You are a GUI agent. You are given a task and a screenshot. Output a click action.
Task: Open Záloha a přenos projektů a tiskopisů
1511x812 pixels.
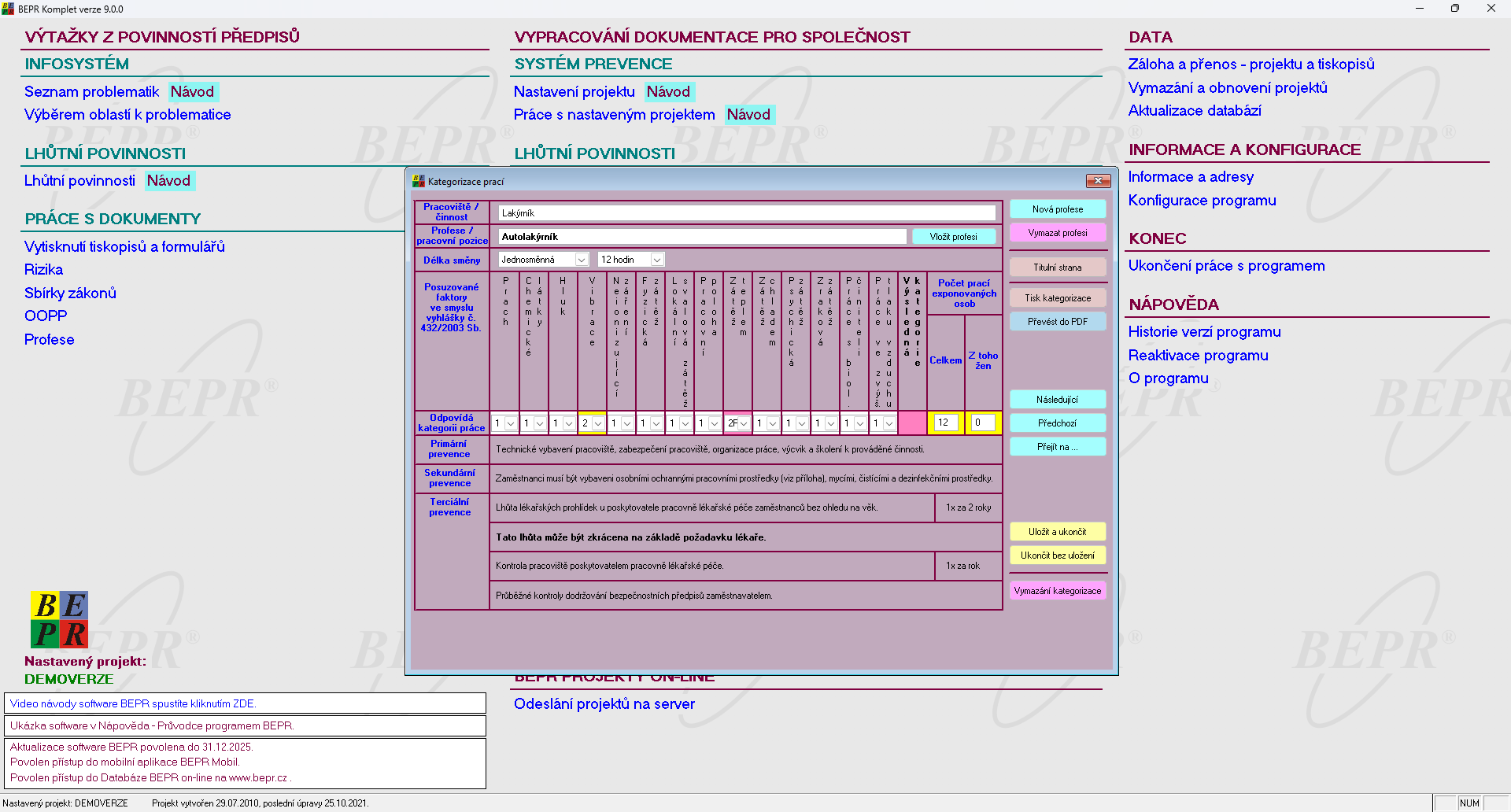1251,65
